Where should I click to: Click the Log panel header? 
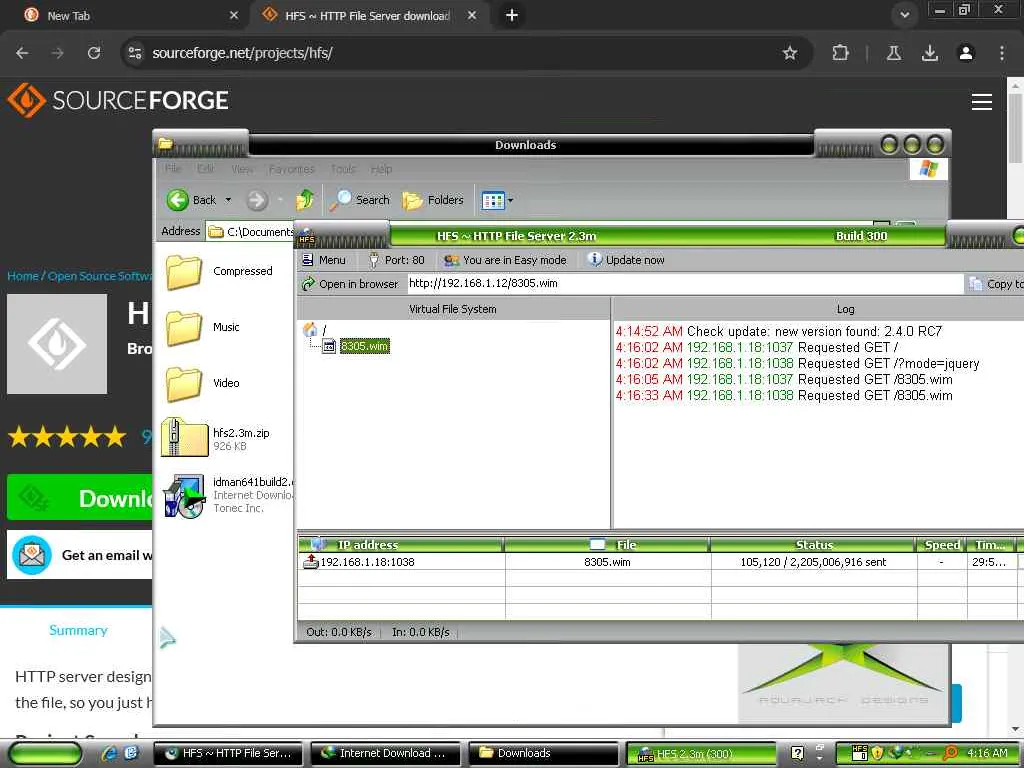[845, 309]
